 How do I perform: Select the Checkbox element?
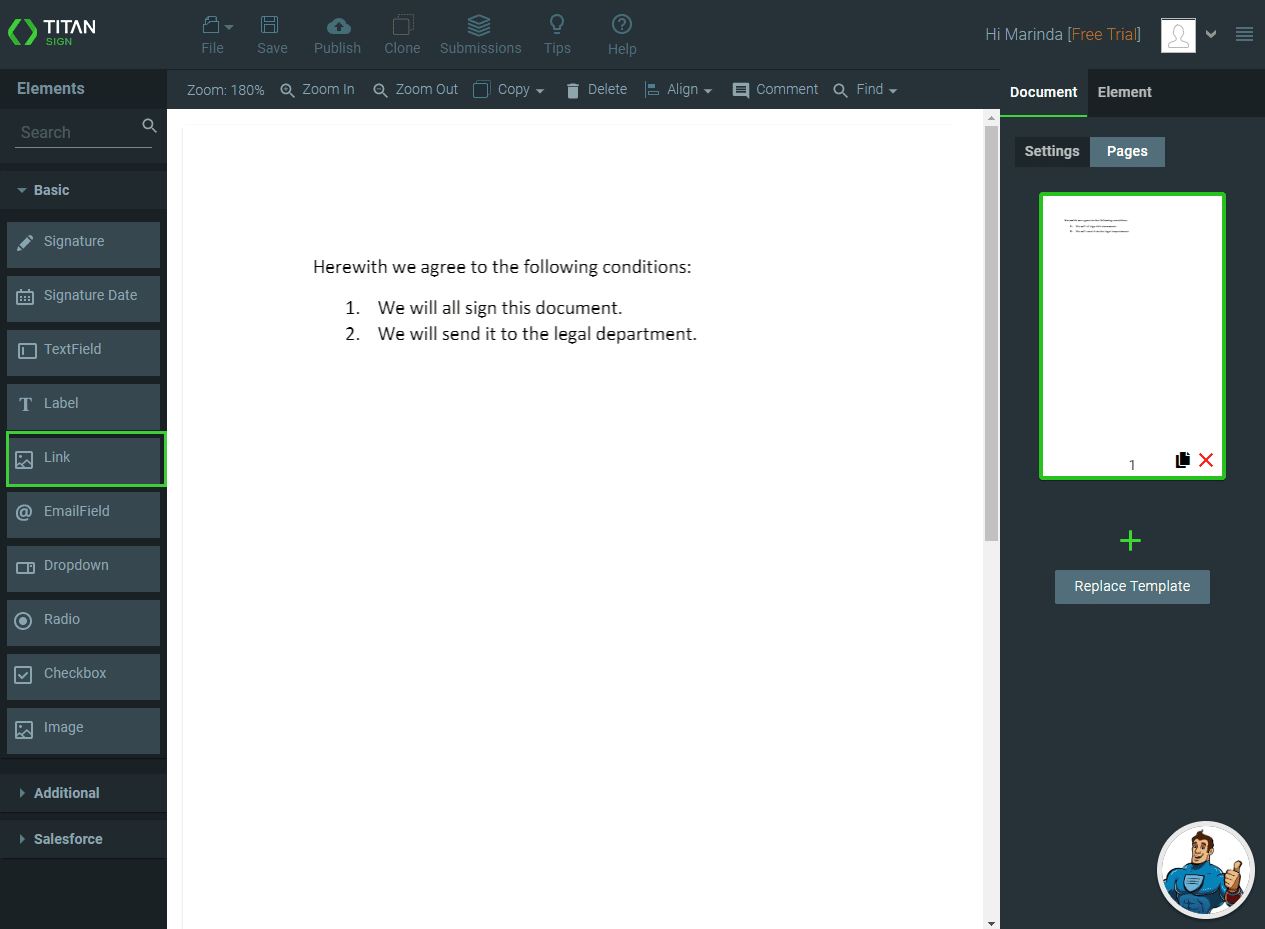(83, 674)
